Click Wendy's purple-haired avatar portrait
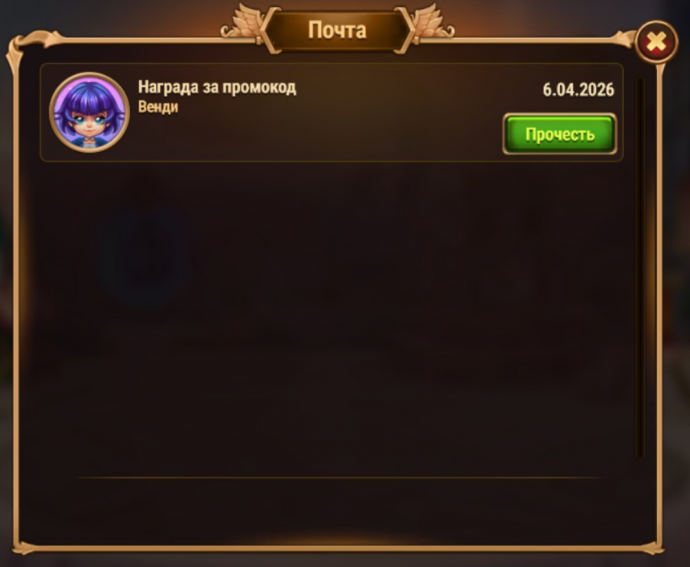This screenshot has height=567, width=690. pyautogui.click(x=89, y=113)
